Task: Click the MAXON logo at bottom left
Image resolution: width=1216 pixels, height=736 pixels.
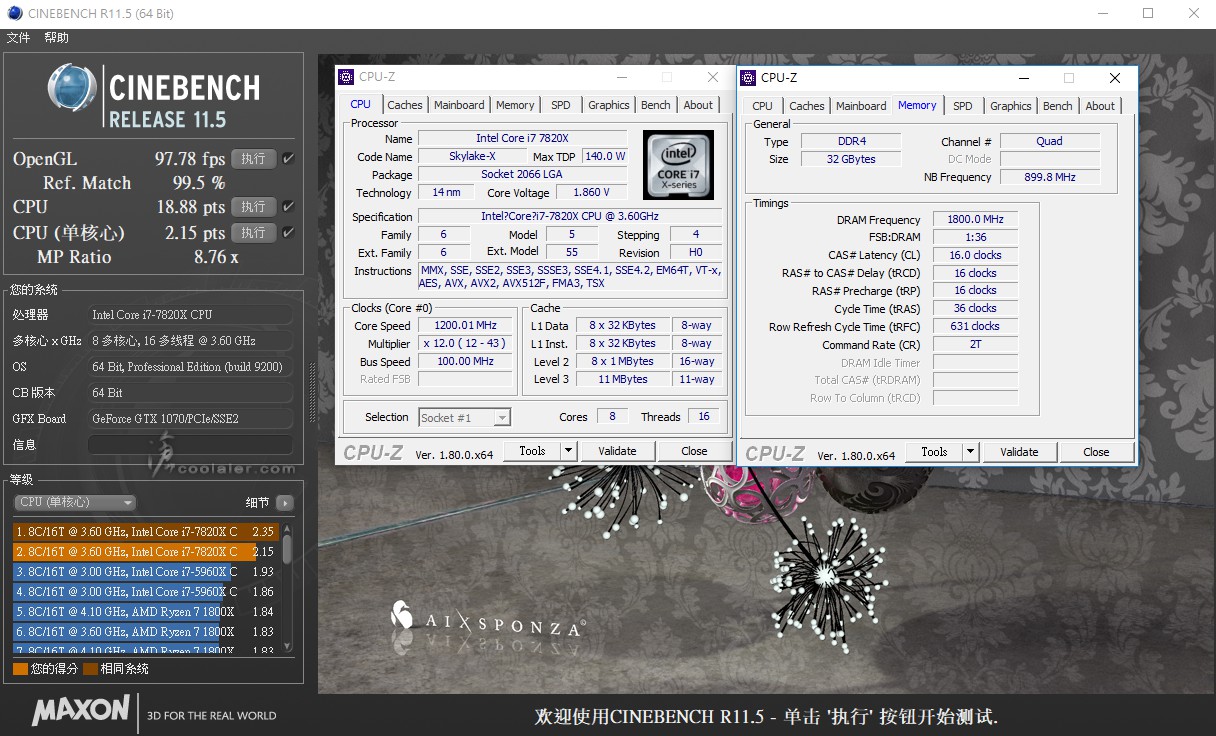Action: (81, 711)
